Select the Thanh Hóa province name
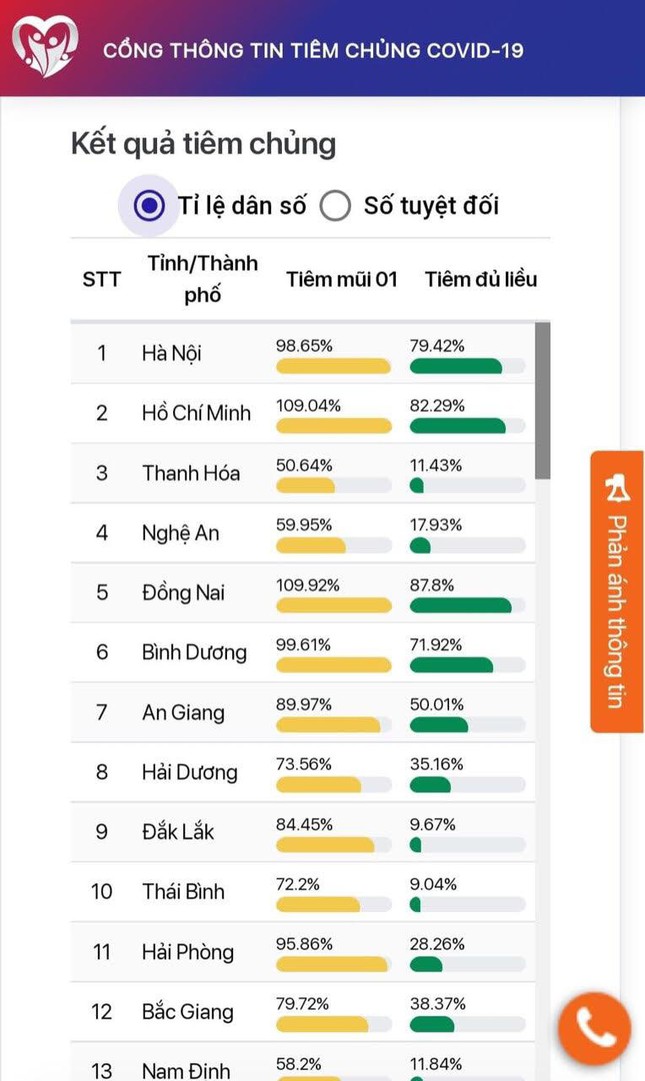Image resolution: width=645 pixels, height=1081 pixels. tap(191, 473)
